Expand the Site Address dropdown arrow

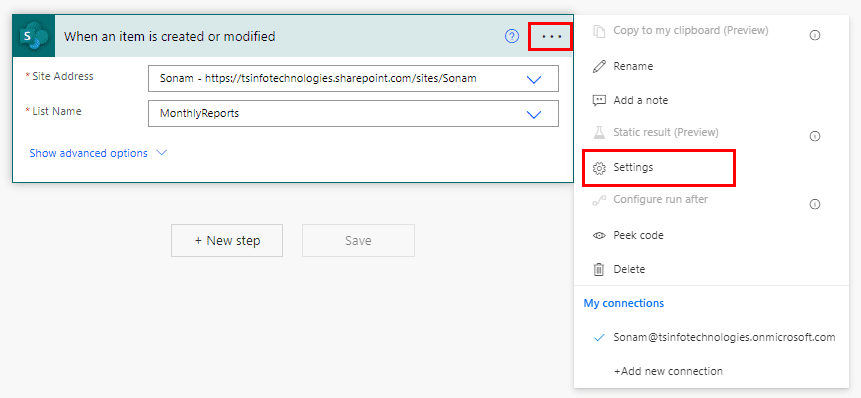point(534,79)
